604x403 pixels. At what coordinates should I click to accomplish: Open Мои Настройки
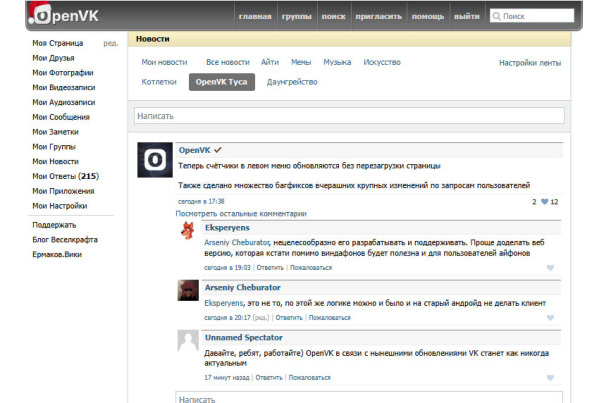pyautogui.click(x=60, y=206)
